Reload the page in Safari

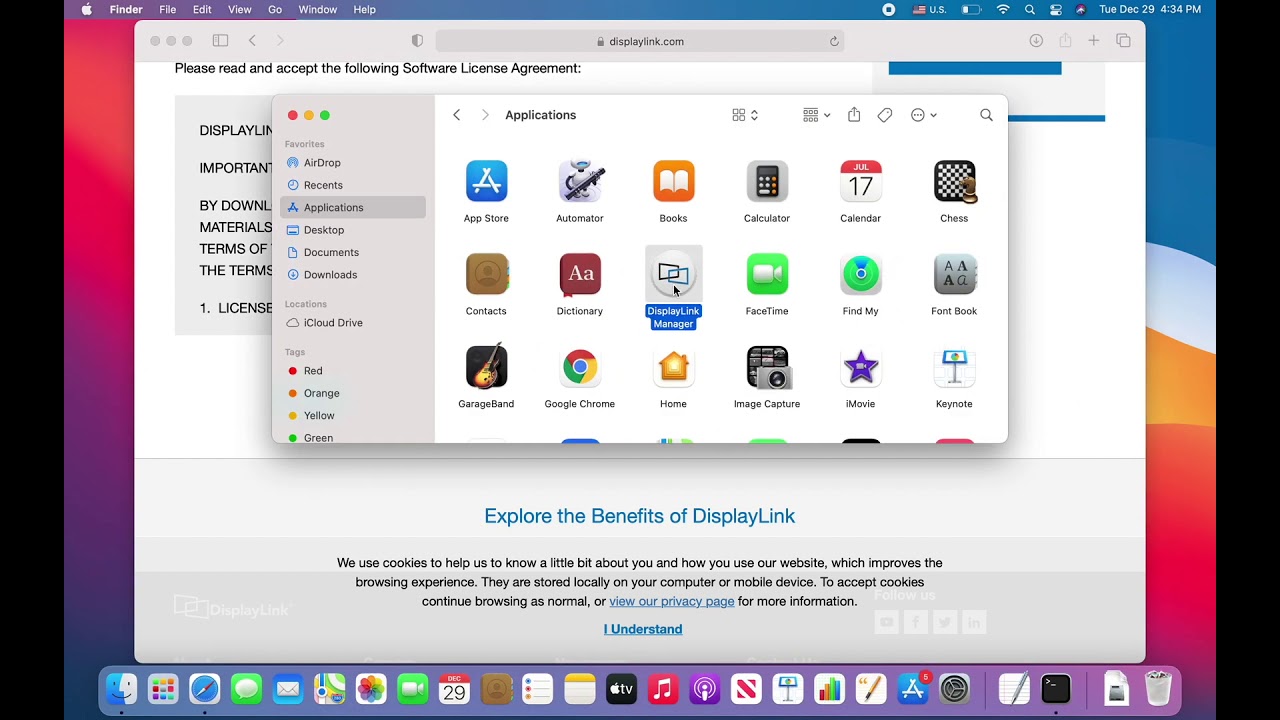click(x=834, y=41)
